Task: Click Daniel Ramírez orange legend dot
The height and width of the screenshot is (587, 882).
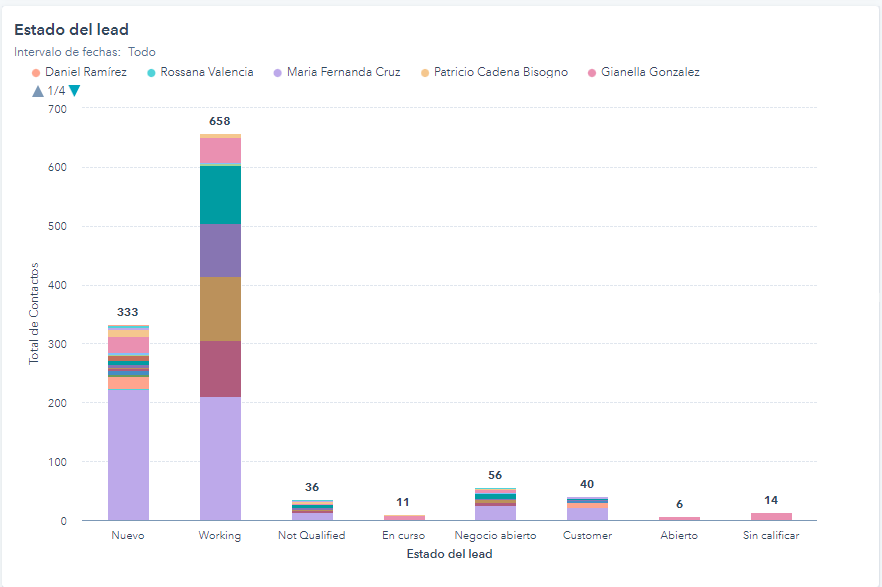Action: [36, 73]
